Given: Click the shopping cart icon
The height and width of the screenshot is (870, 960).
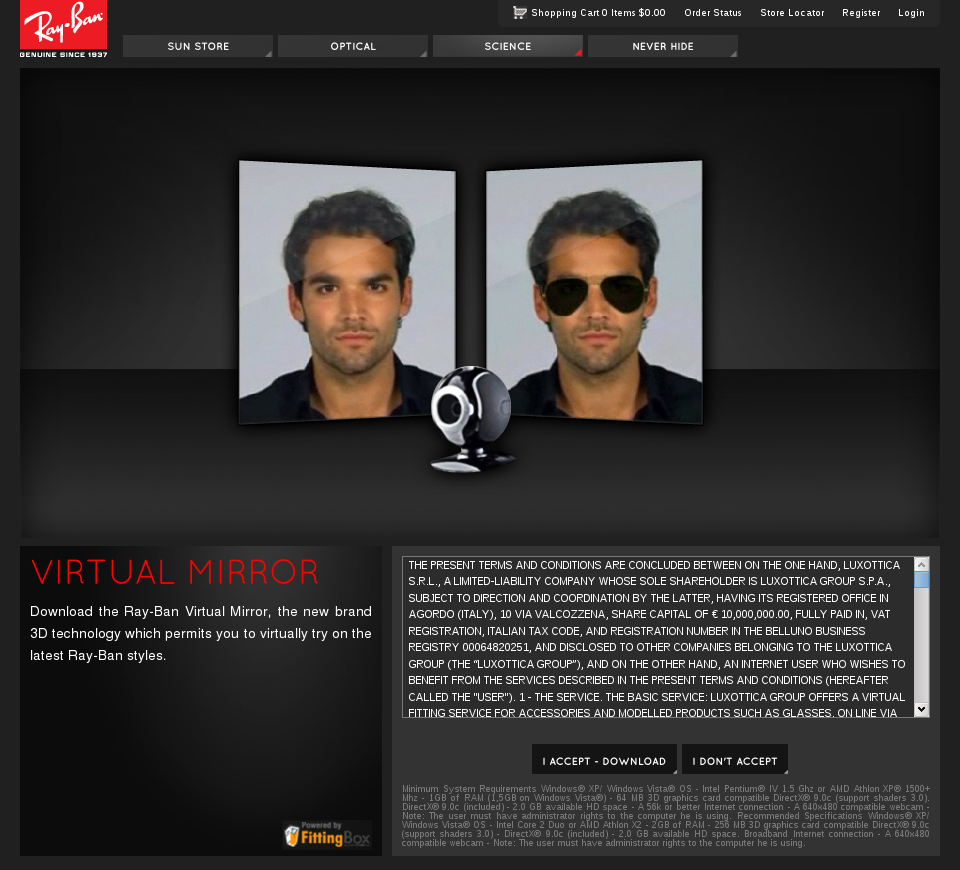Looking at the screenshot, I should coord(519,12).
